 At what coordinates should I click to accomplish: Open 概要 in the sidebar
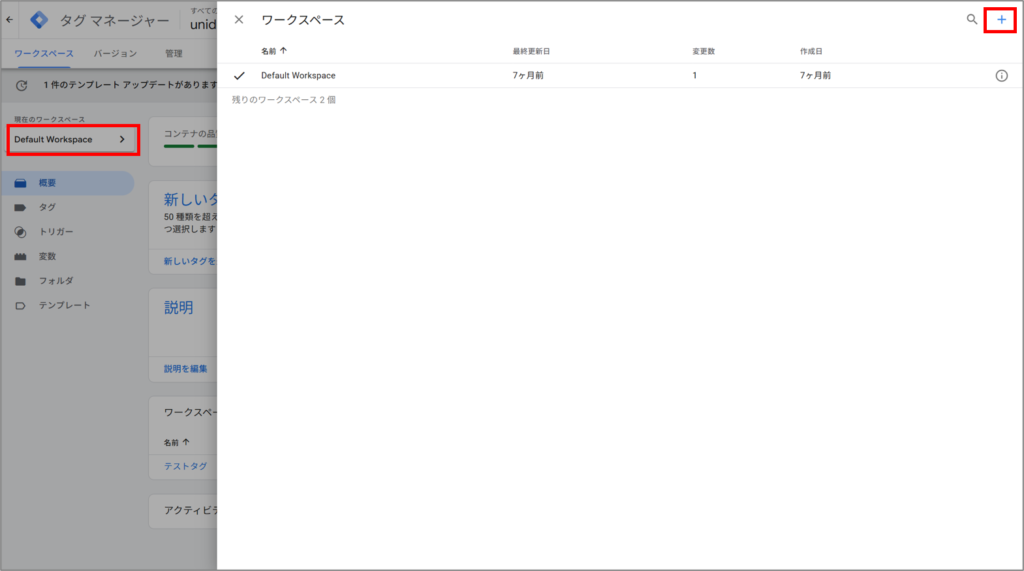pos(68,183)
